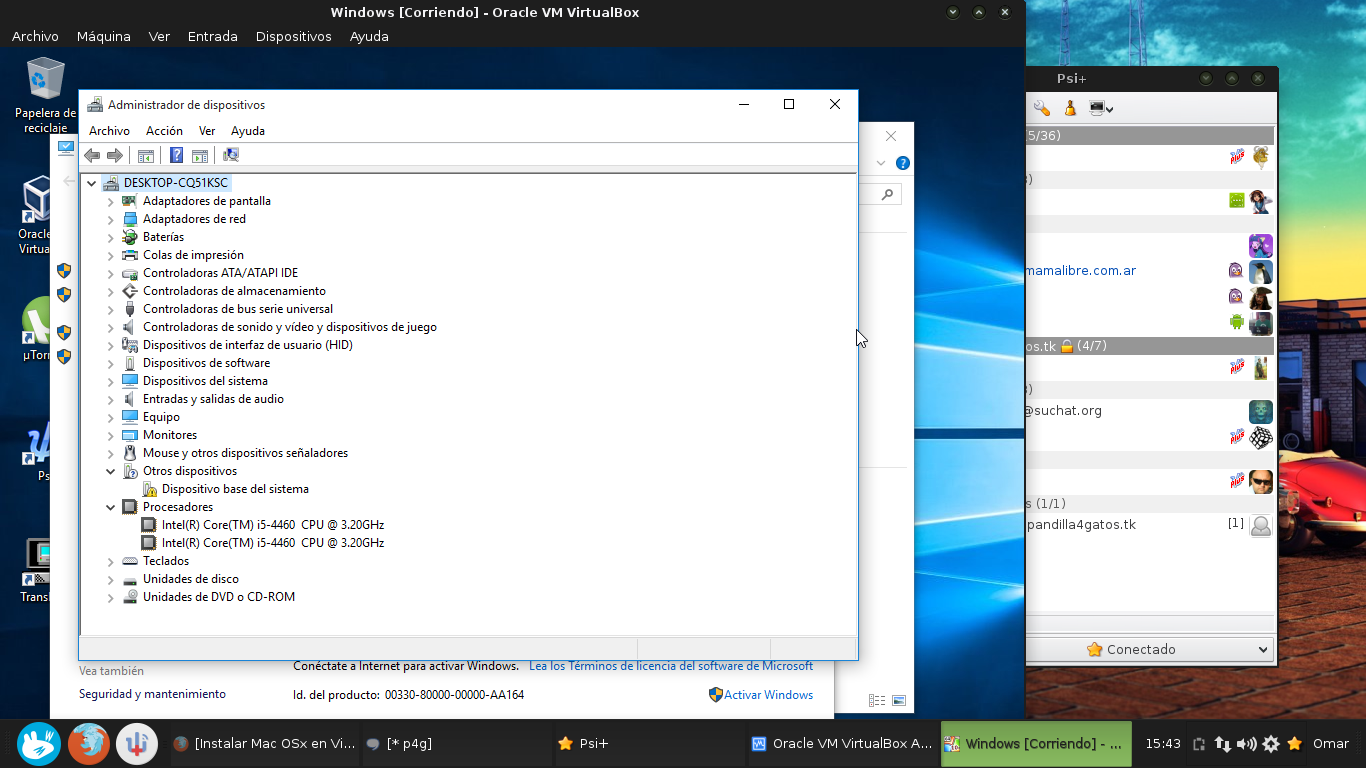Click the Colas de impresión printer icon
Screen dimensions: 1366x768
click(x=130, y=255)
